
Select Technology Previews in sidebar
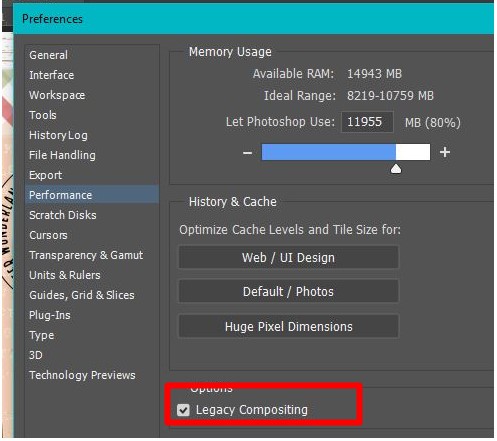click(82, 375)
